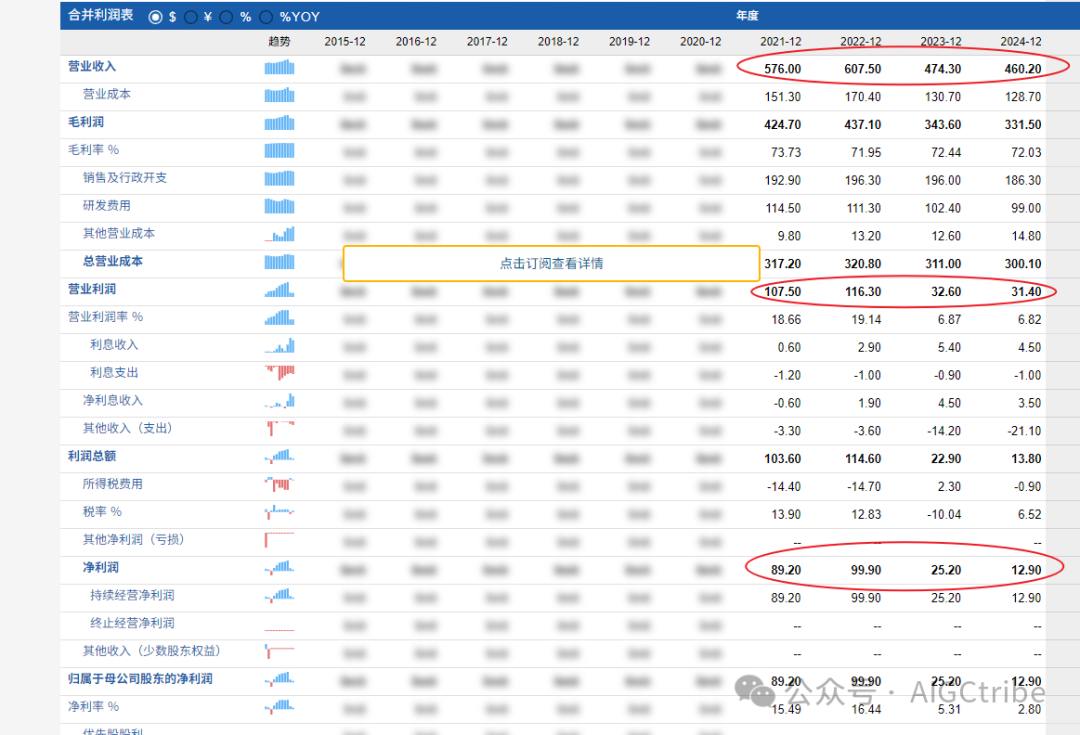Open the 净利息收入 trend sparkline
This screenshot has height=735, width=1080.
tap(280, 401)
